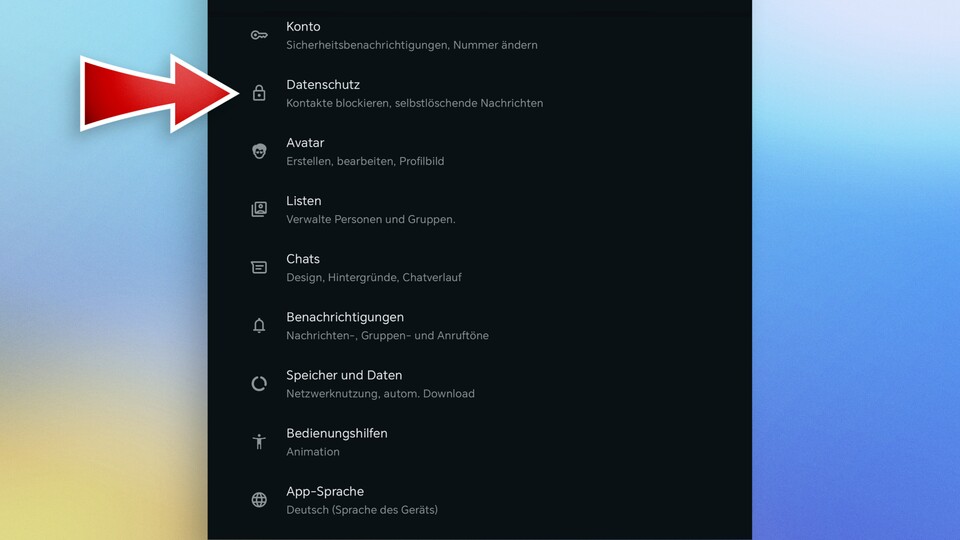The width and height of the screenshot is (960, 540).
Task: Click the Listen contacts icon
Action: [x=259, y=209]
